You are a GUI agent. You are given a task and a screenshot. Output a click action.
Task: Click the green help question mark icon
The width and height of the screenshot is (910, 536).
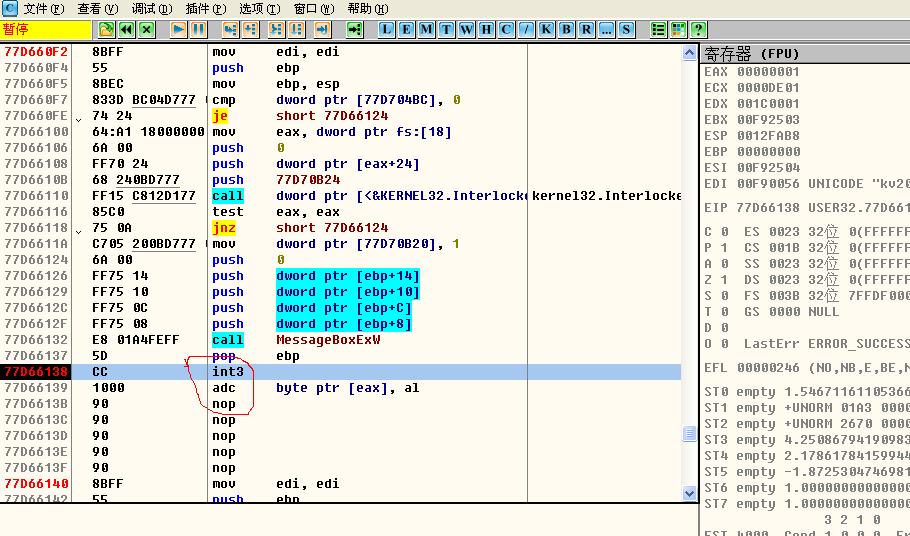698,30
